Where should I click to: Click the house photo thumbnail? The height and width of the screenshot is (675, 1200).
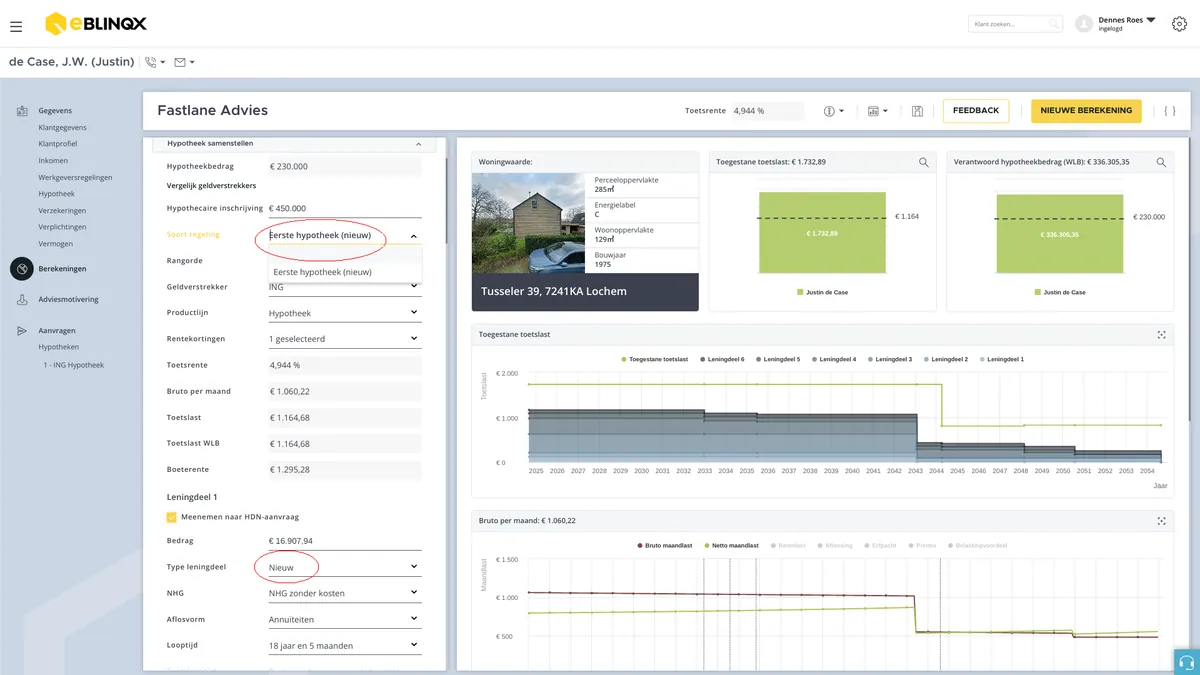tap(528, 223)
